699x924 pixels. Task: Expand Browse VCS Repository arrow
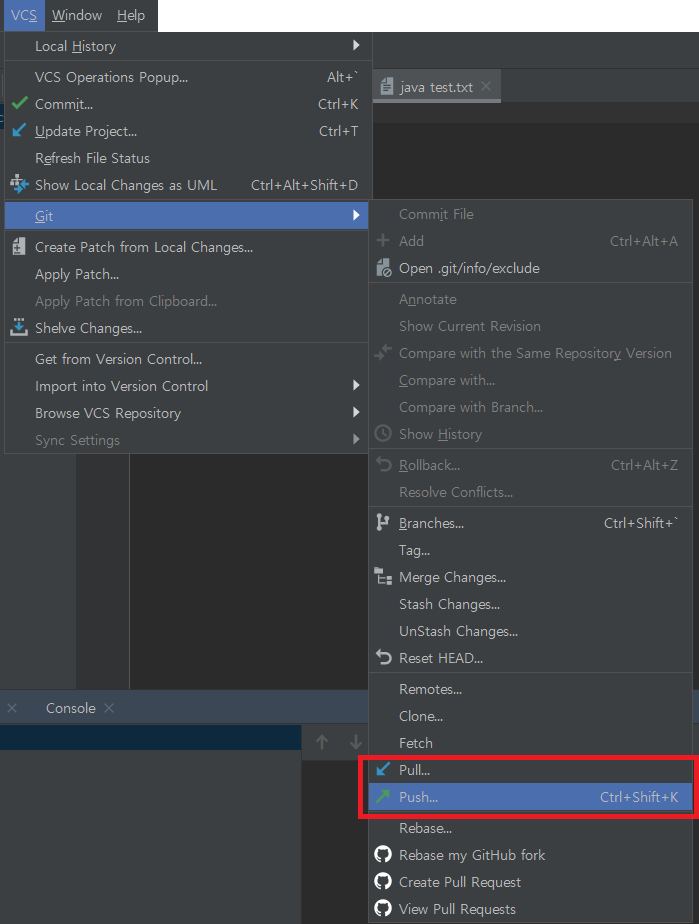tap(356, 412)
